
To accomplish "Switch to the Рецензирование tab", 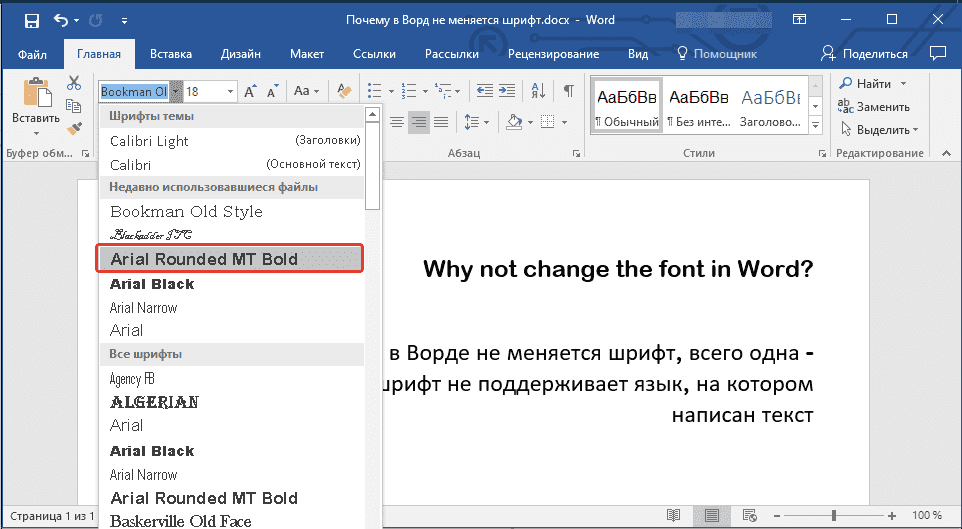I will coord(553,54).
